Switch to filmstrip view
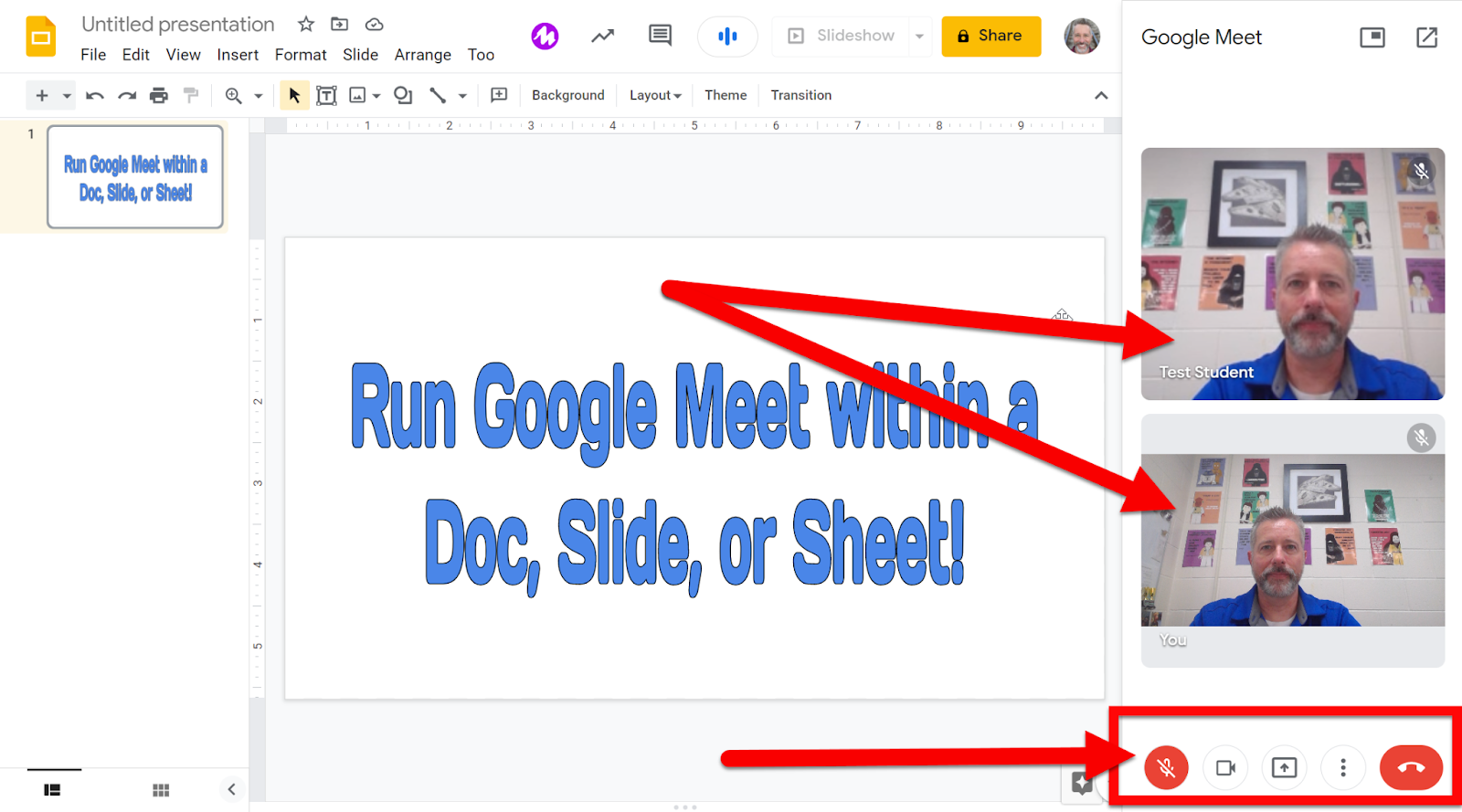1462x812 pixels. pos(53,789)
